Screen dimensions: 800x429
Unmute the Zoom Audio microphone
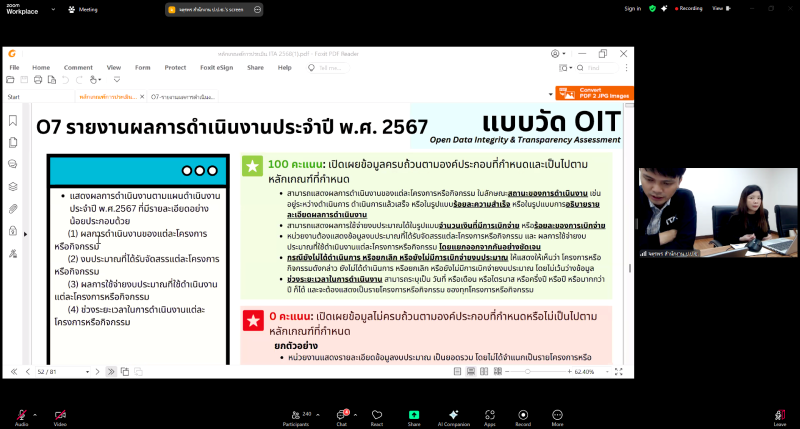(x=21, y=414)
